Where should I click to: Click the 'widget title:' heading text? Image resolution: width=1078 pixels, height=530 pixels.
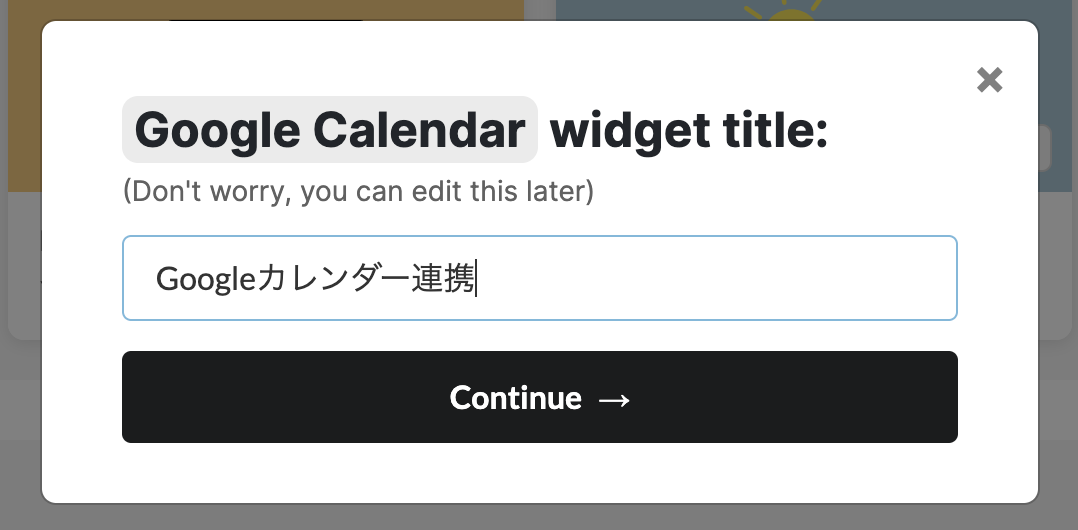[689, 130]
